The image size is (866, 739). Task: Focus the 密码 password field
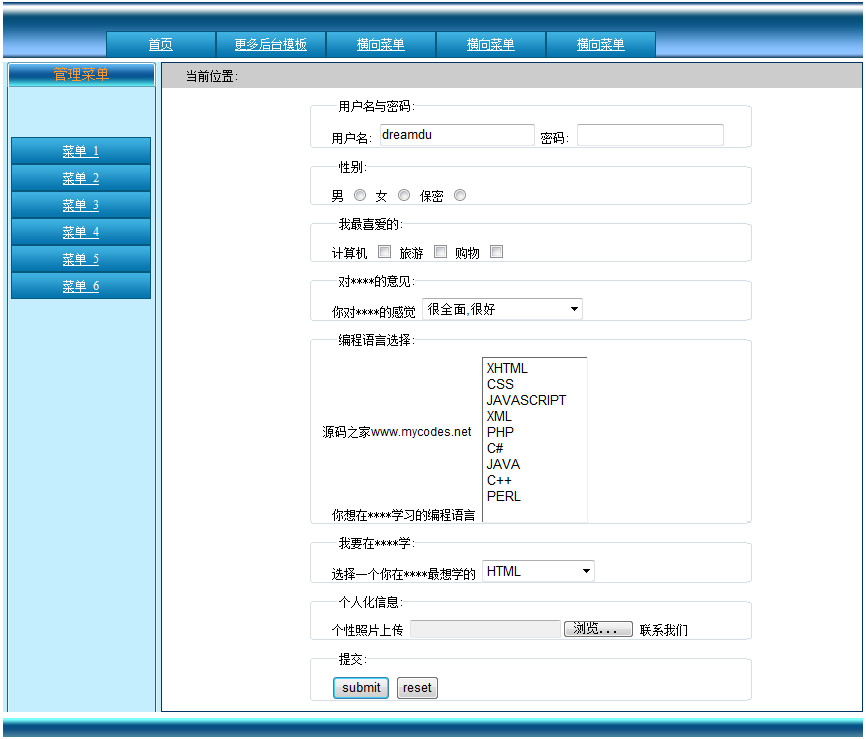(650, 135)
